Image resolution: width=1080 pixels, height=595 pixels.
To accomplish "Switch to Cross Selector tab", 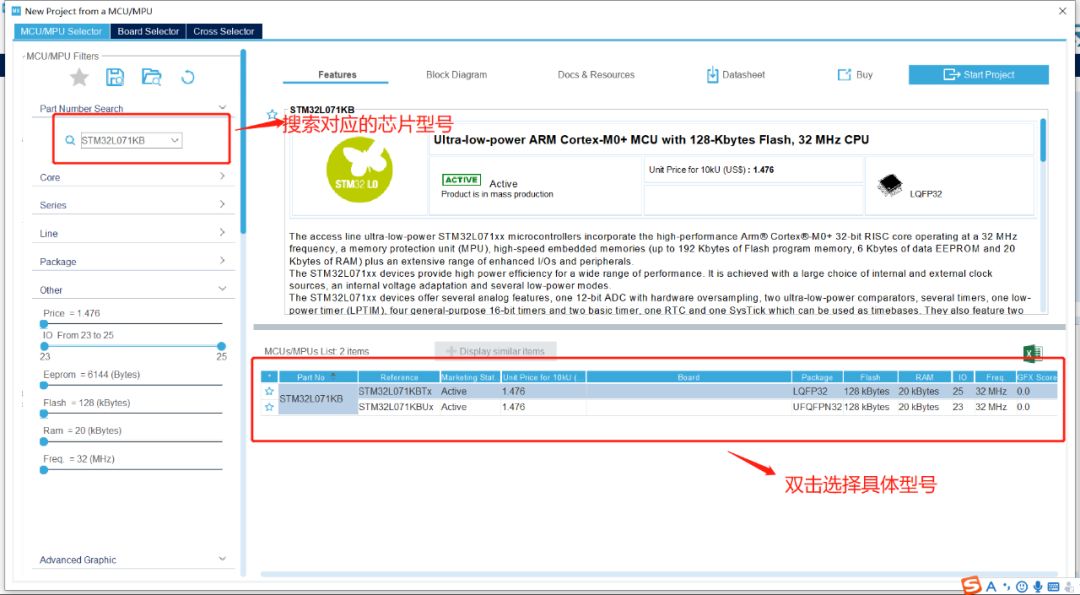I will (224, 32).
